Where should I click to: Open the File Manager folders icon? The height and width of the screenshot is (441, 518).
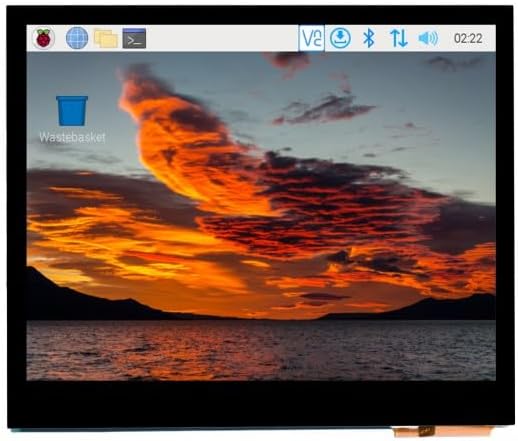pyautogui.click(x=106, y=39)
